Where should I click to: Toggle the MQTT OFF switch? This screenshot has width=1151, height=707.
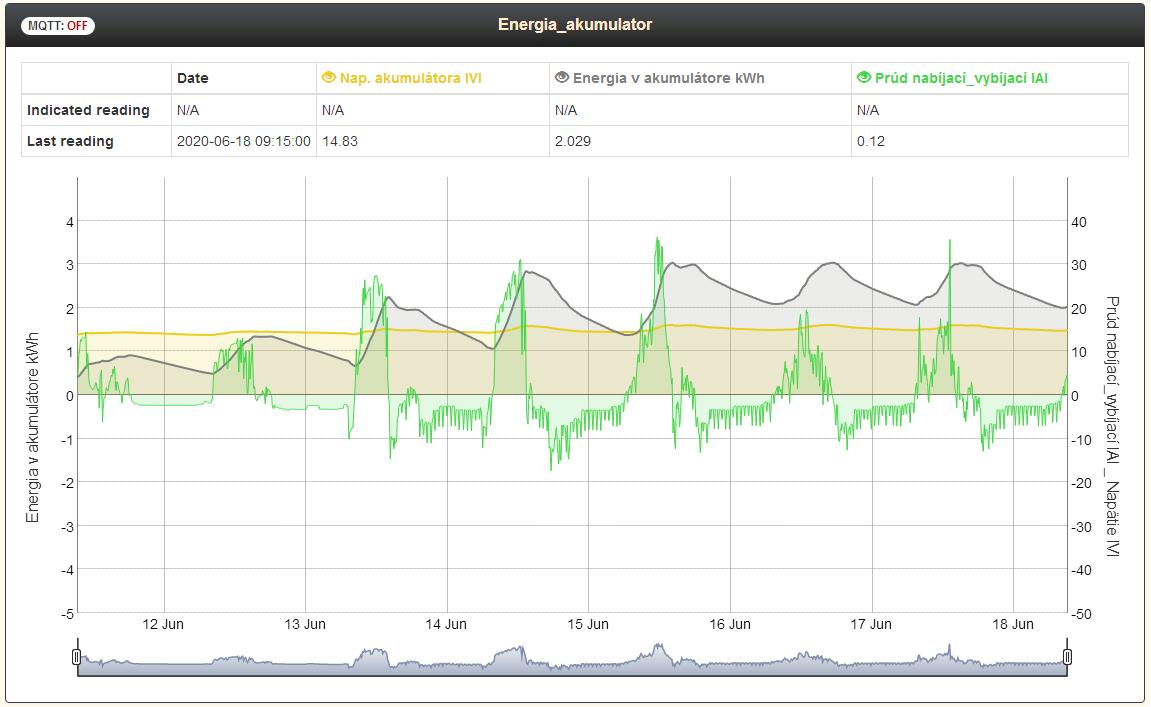tap(58, 26)
